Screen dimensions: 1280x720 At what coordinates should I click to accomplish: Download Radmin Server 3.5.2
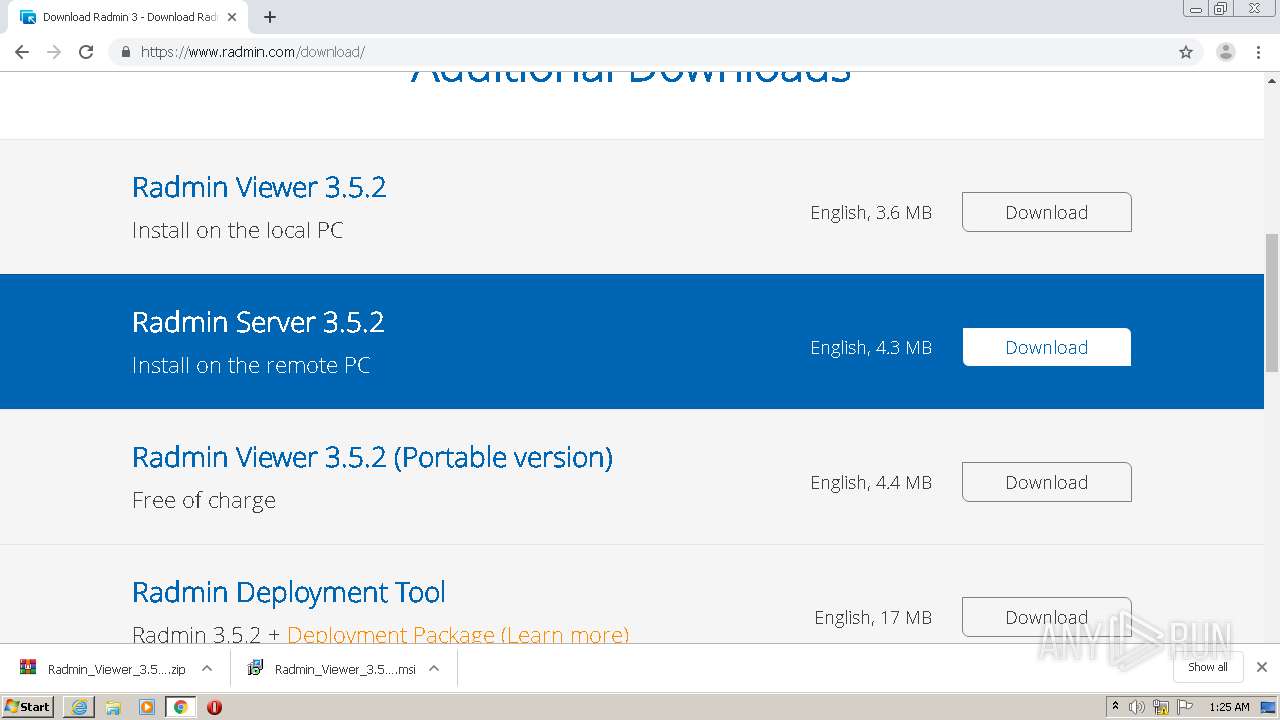click(1046, 347)
